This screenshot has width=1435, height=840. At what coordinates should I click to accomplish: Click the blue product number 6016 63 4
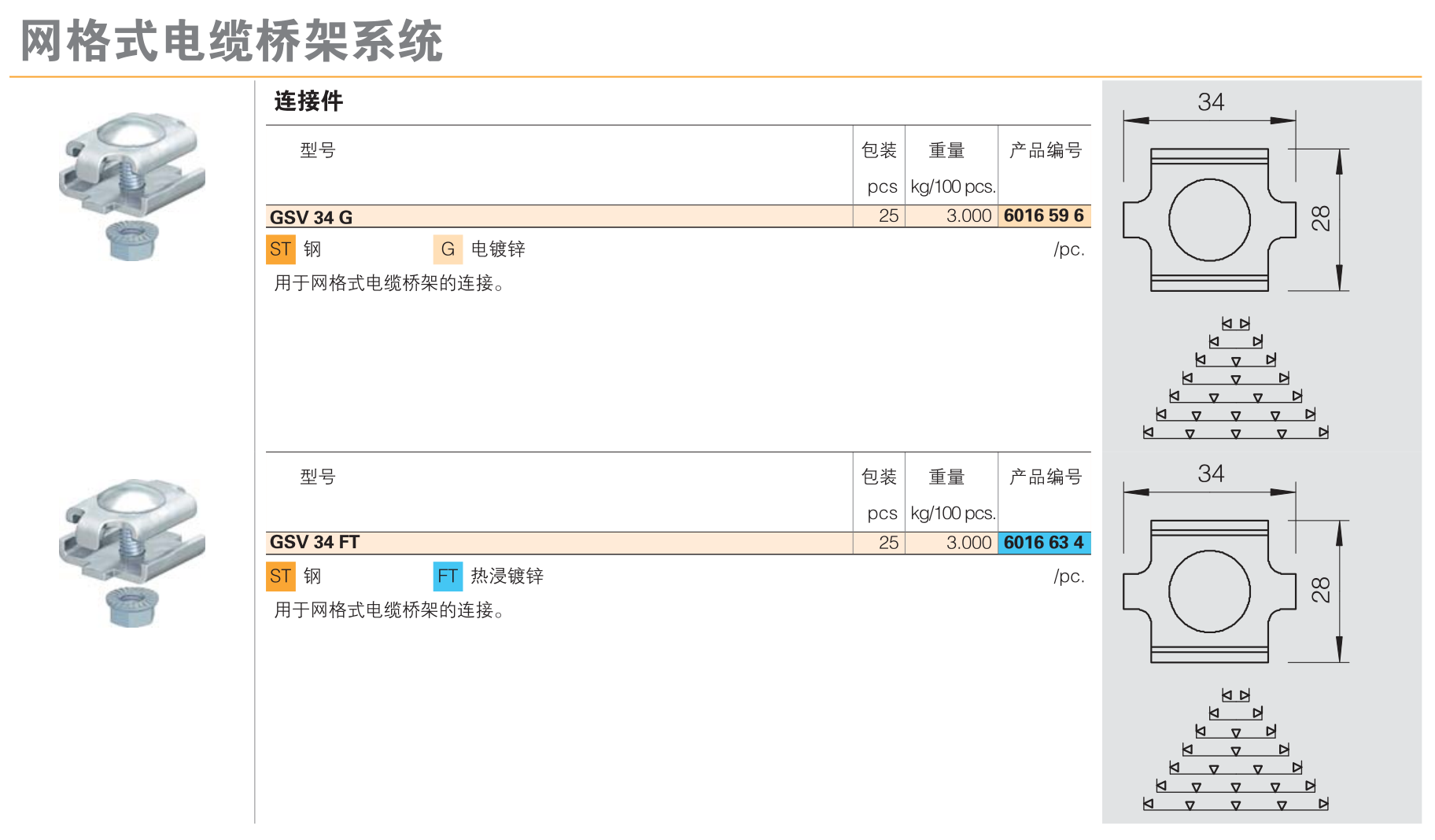pyautogui.click(x=1043, y=543)
